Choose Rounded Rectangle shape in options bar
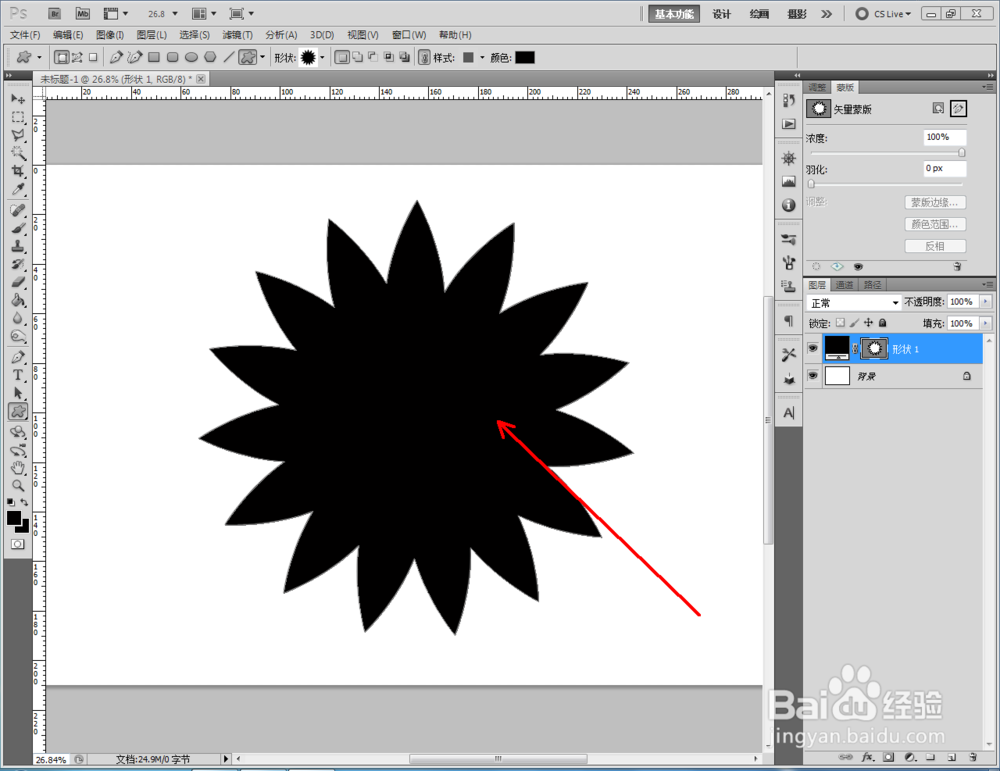The image size is (1000, 771). click(x=172, y=57)
